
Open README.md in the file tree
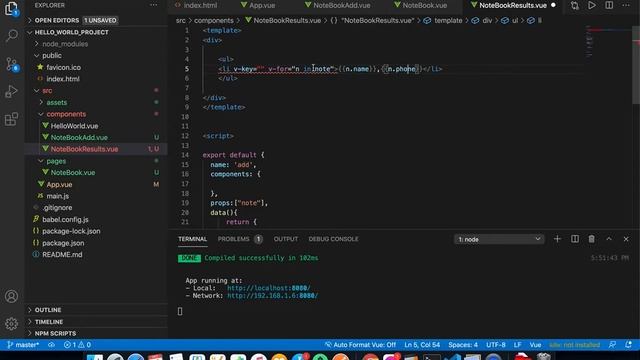[62, 255]
